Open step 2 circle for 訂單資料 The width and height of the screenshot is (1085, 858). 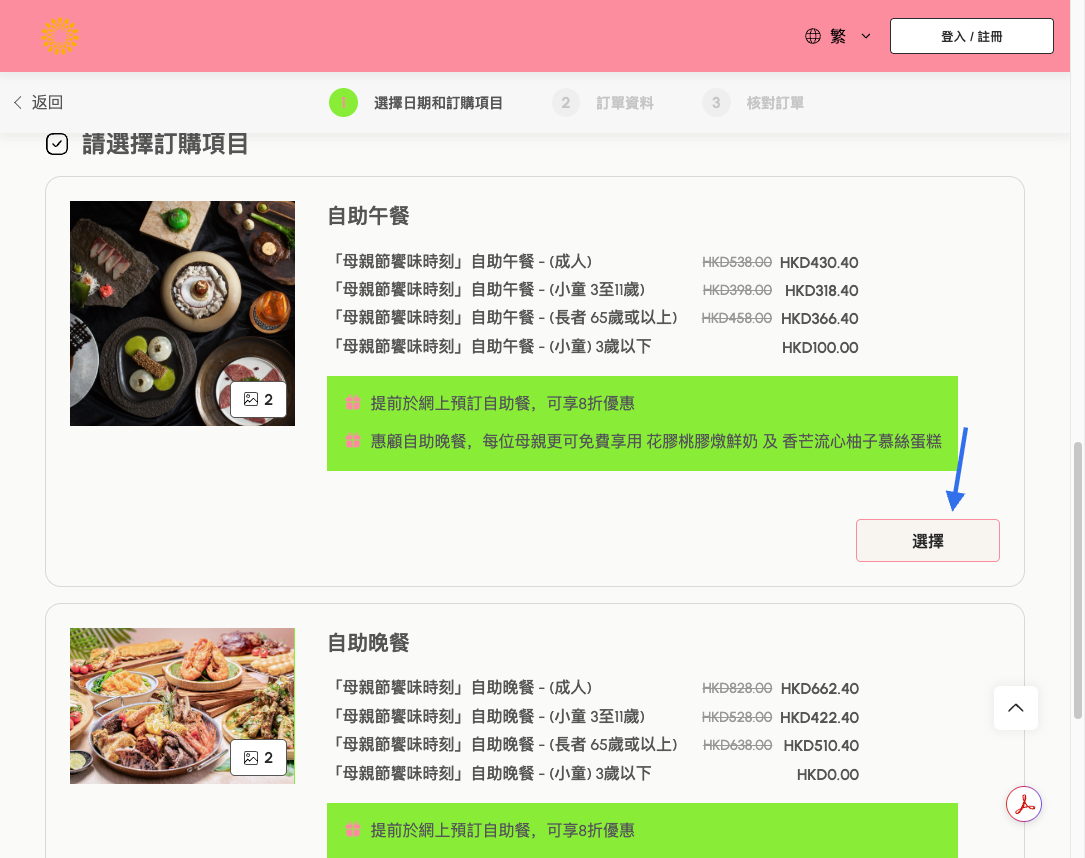coord(565,102)
